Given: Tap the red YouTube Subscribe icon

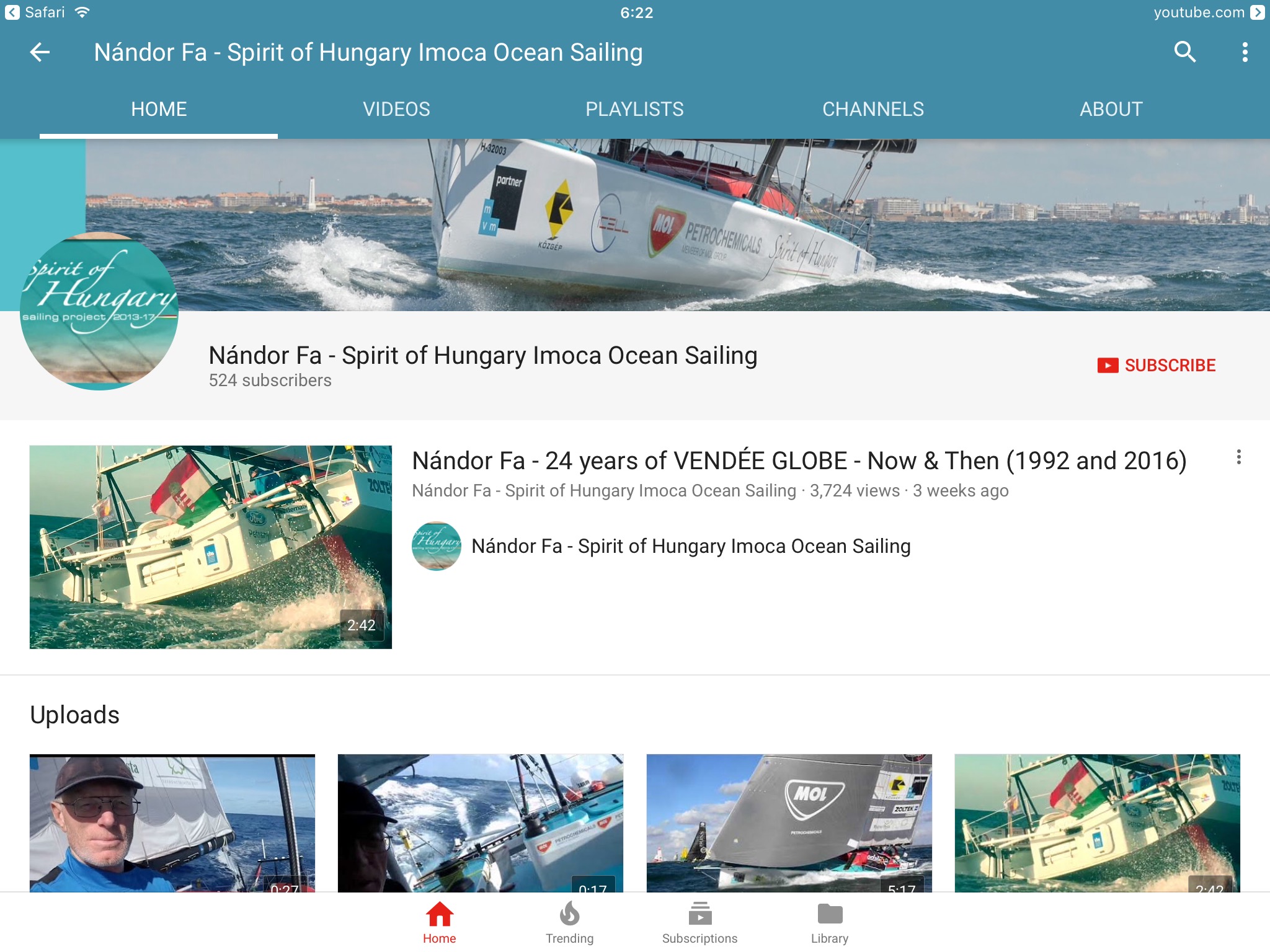Looking at the screenshot, I should [x=1108, y=366].
